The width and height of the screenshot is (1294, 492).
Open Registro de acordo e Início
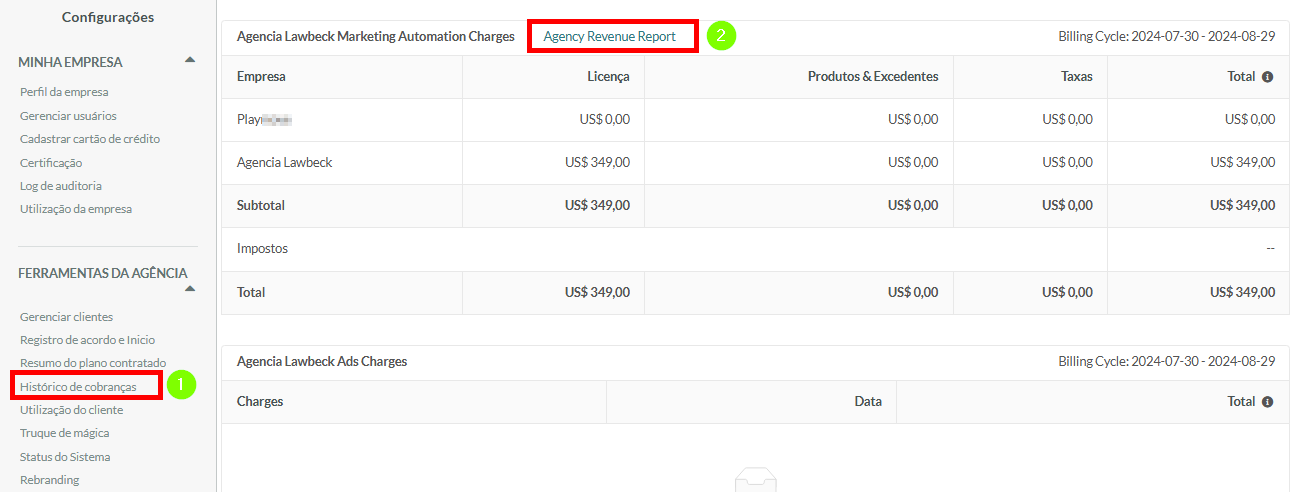[87, 340]
